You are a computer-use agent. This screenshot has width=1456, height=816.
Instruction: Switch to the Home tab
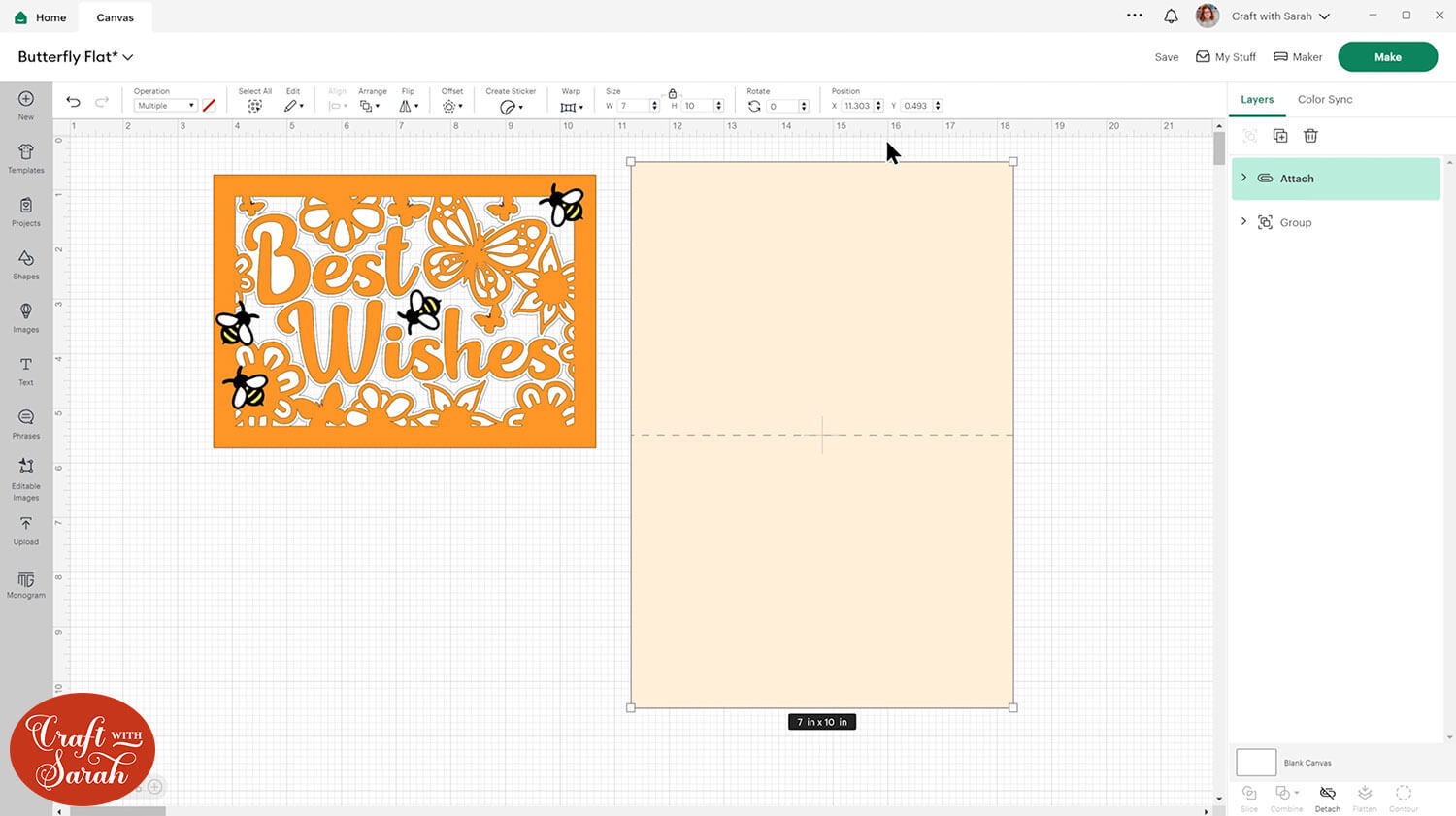click(x=41, y=17)
